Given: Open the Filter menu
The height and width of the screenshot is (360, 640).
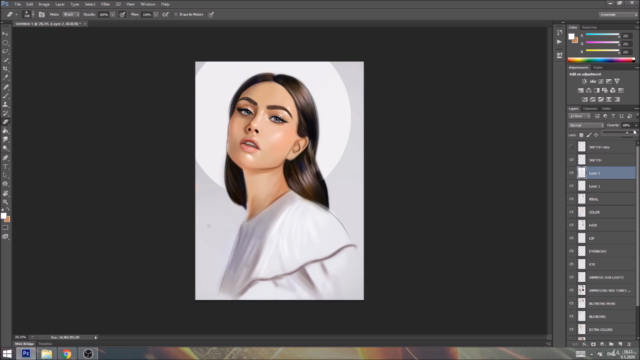Looking at the screenshot, I should coord(105,4).
